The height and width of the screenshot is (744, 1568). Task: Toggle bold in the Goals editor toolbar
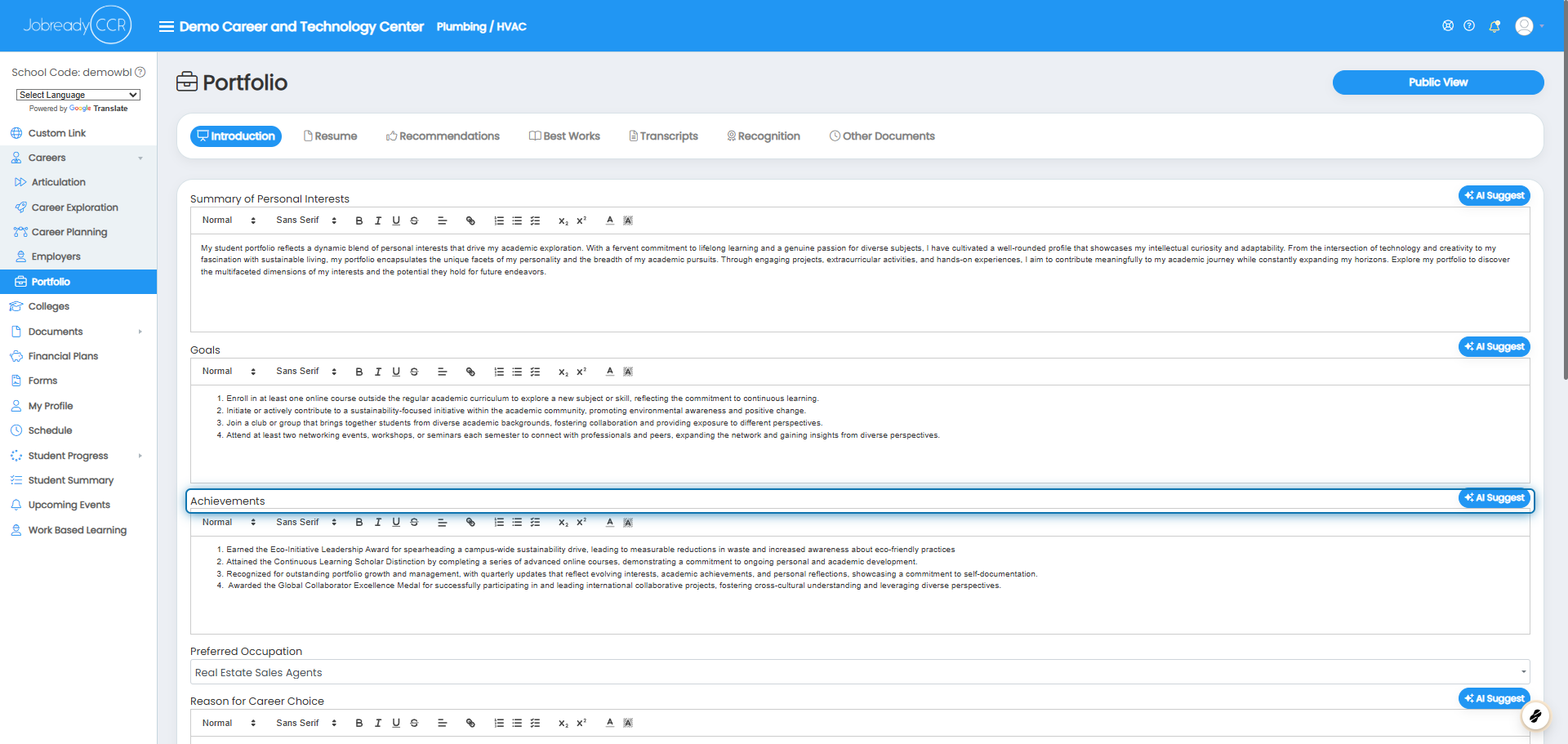359,372
